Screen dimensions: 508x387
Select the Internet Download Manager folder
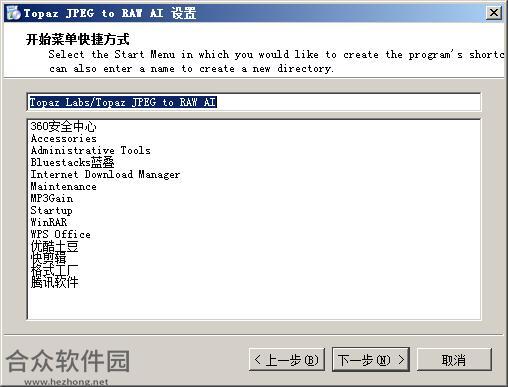pyautogui.click(x=105, y=174)
